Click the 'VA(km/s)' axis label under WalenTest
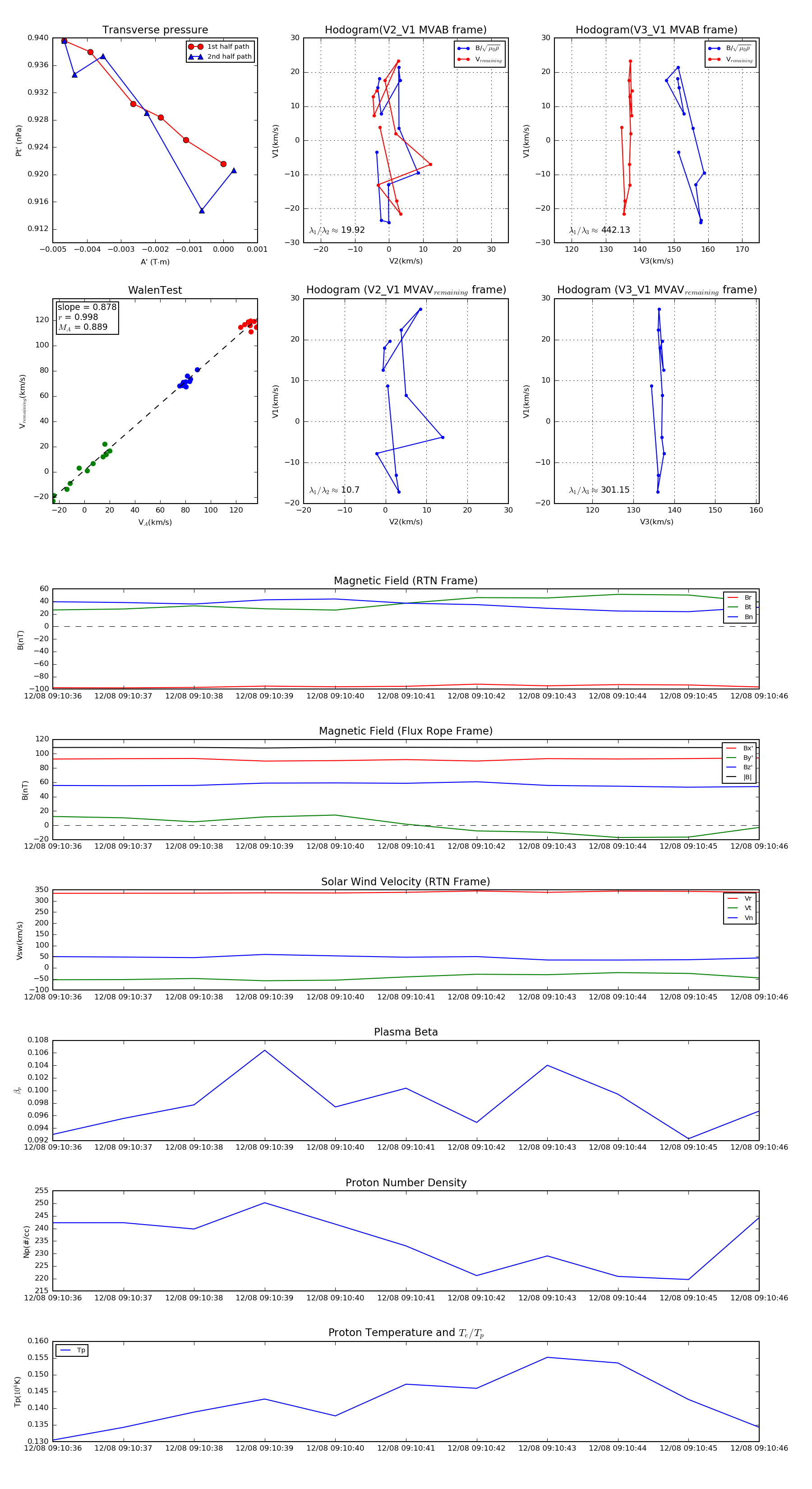This screenshot has width=812, height=1489. coord(155,523)
